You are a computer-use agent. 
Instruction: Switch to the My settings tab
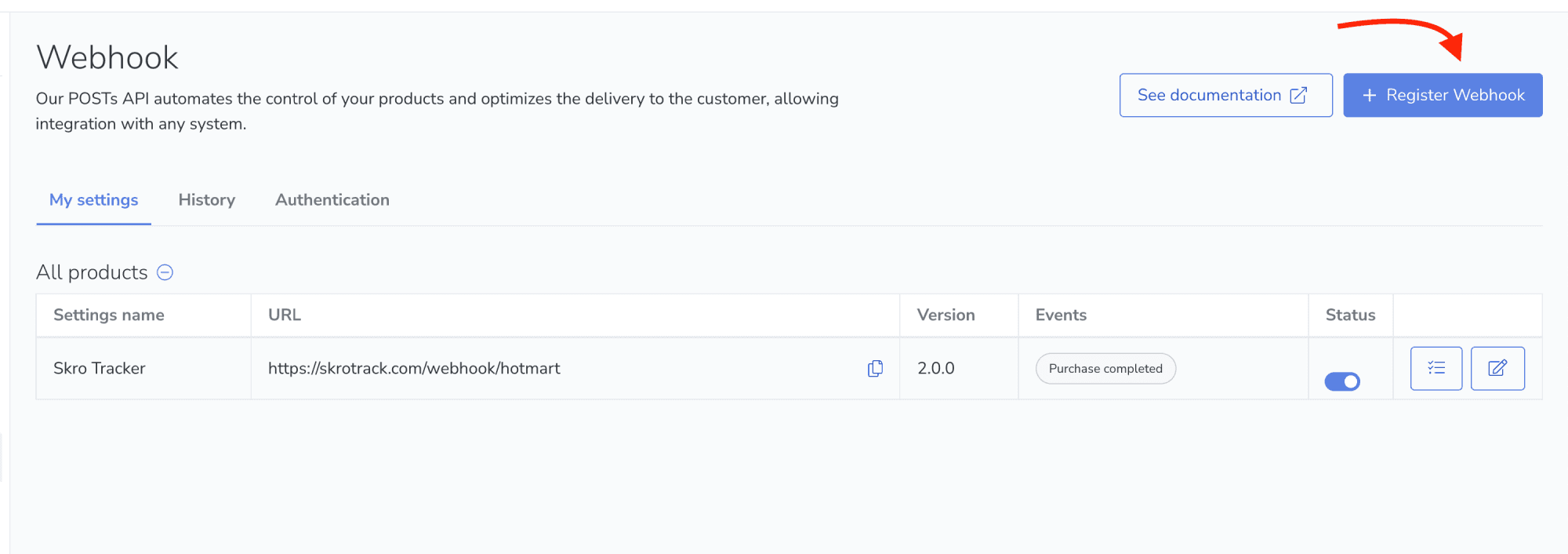click(93, 200)
